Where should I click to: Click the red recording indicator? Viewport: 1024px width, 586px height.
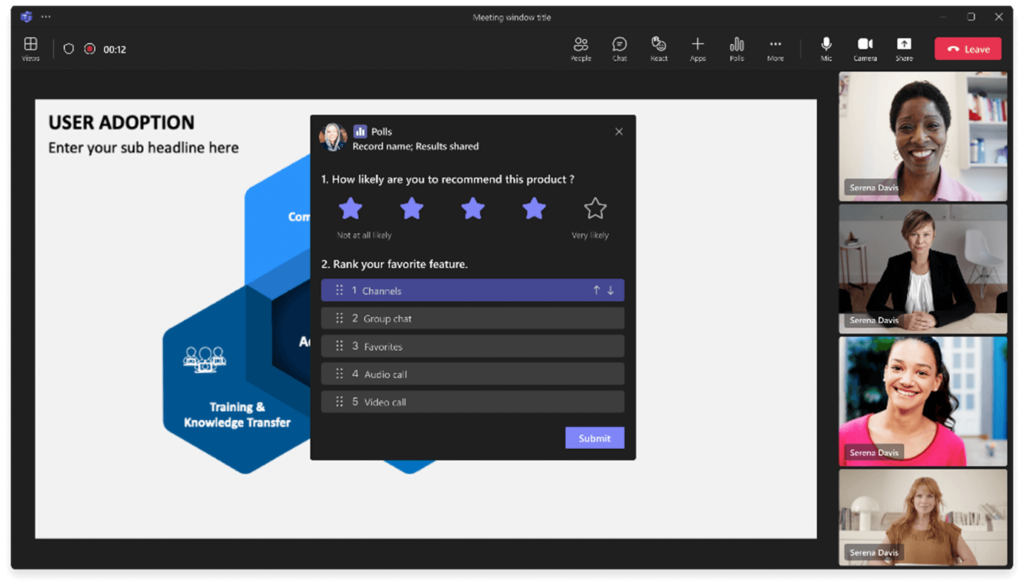90,49
